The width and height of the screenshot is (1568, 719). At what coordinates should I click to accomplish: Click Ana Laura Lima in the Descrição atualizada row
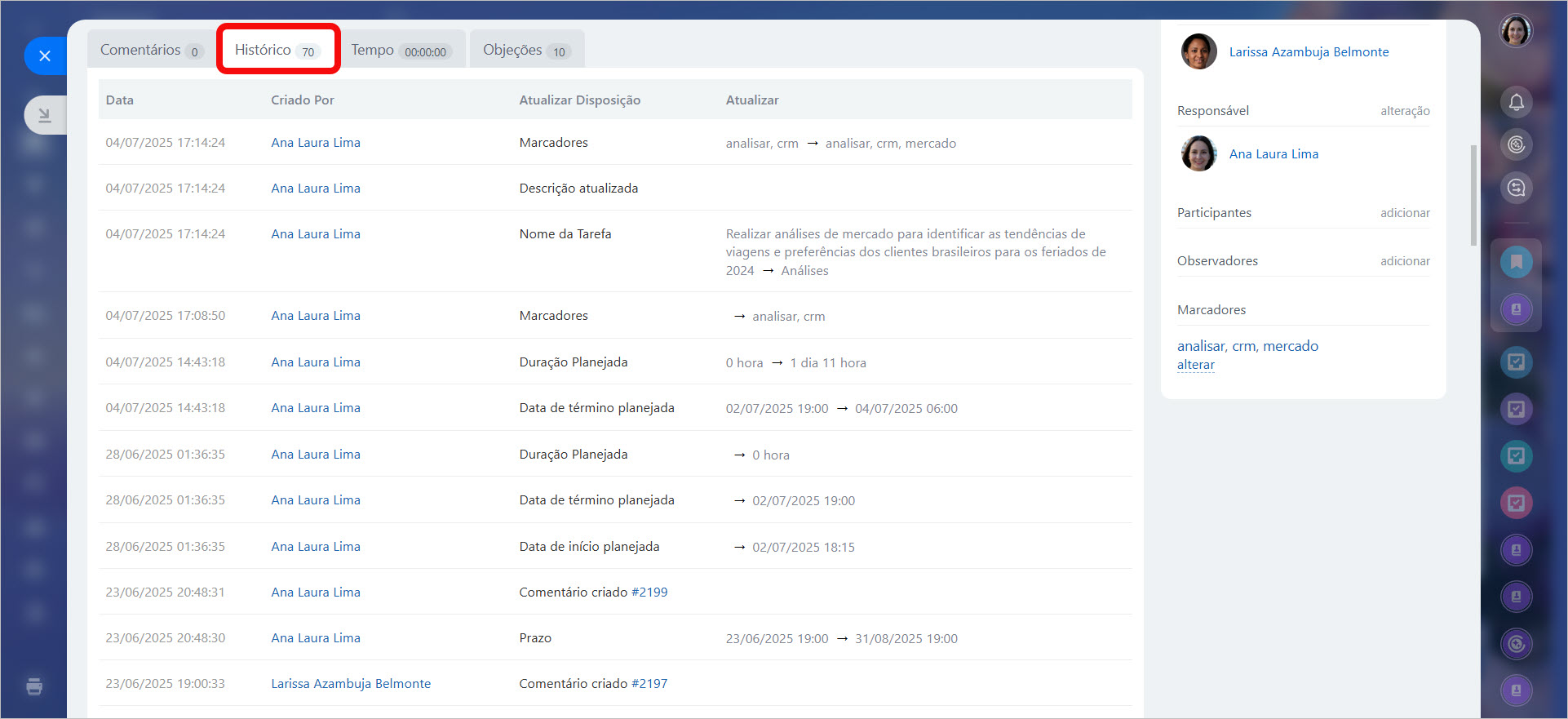click(x=316, y=188)
